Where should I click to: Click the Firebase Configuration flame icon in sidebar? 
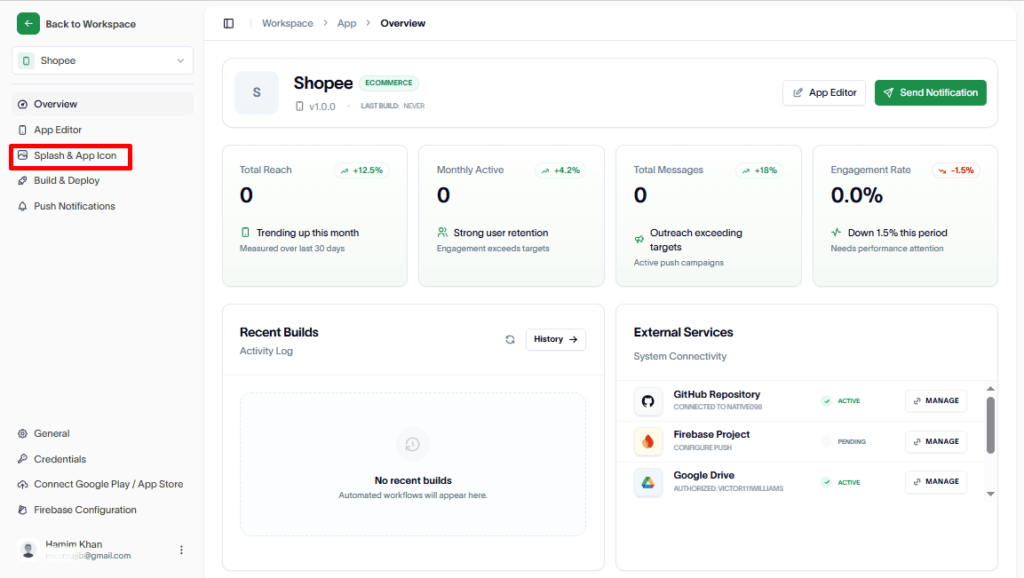click(23, 510)
